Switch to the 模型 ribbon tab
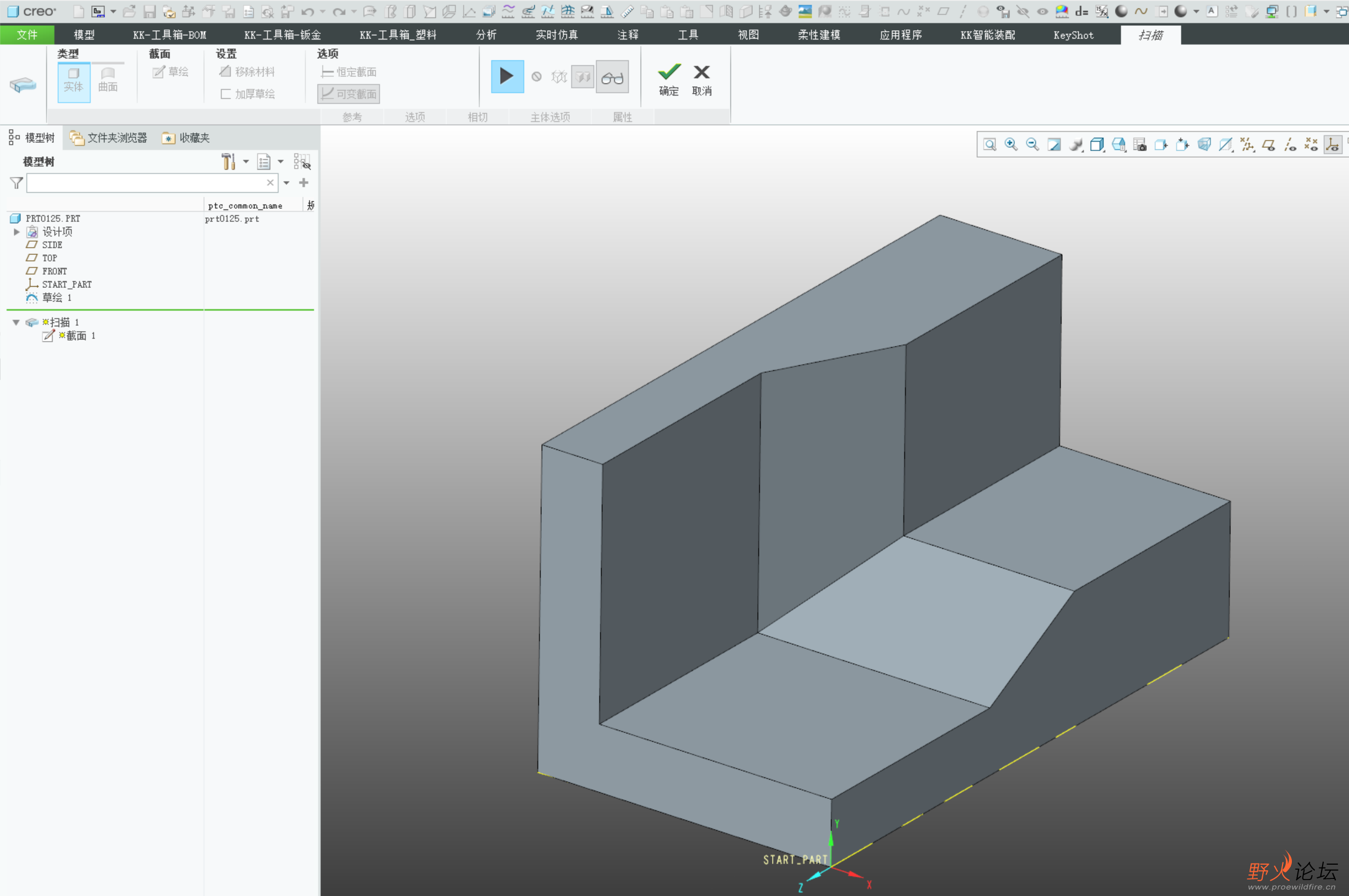 tap(84, 35)
